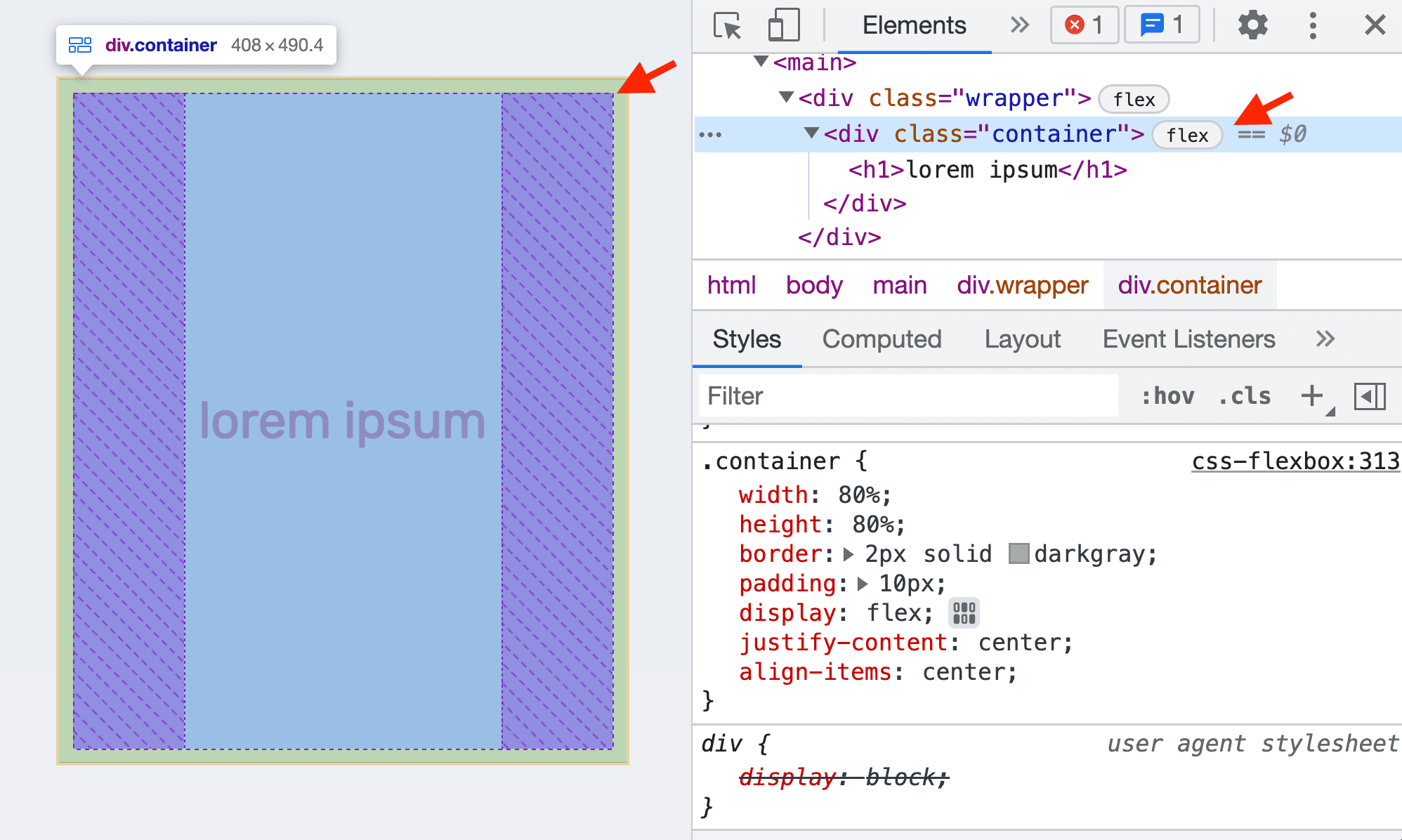1402x840 pixels.
Task: Click the element picker icon
Action: pyautogui.click(x=725, y=24)
